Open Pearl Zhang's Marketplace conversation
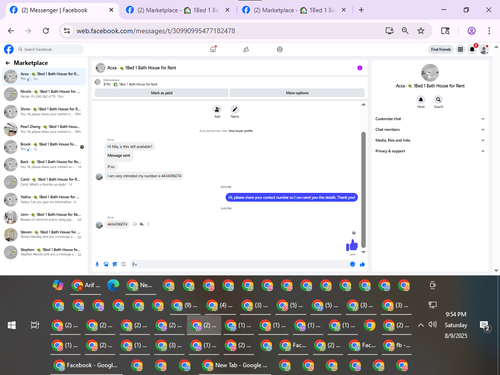The height and width of the screenshot is (375, 500). click(x=44, y=129)
